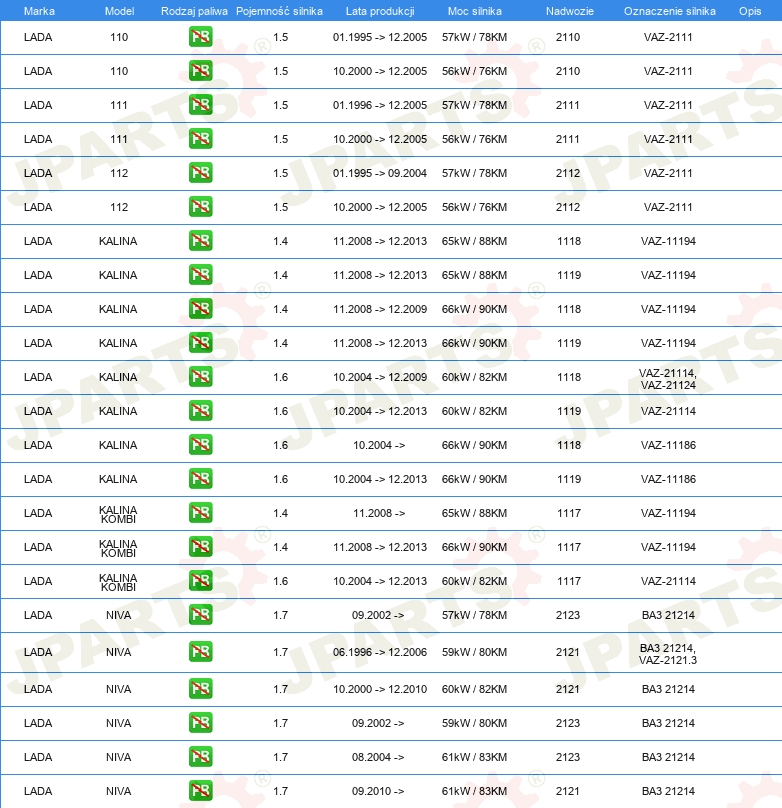Click model 111 in the 01.1996 row
This screenshot has height=808, width=782.
(x=119, y=105)
